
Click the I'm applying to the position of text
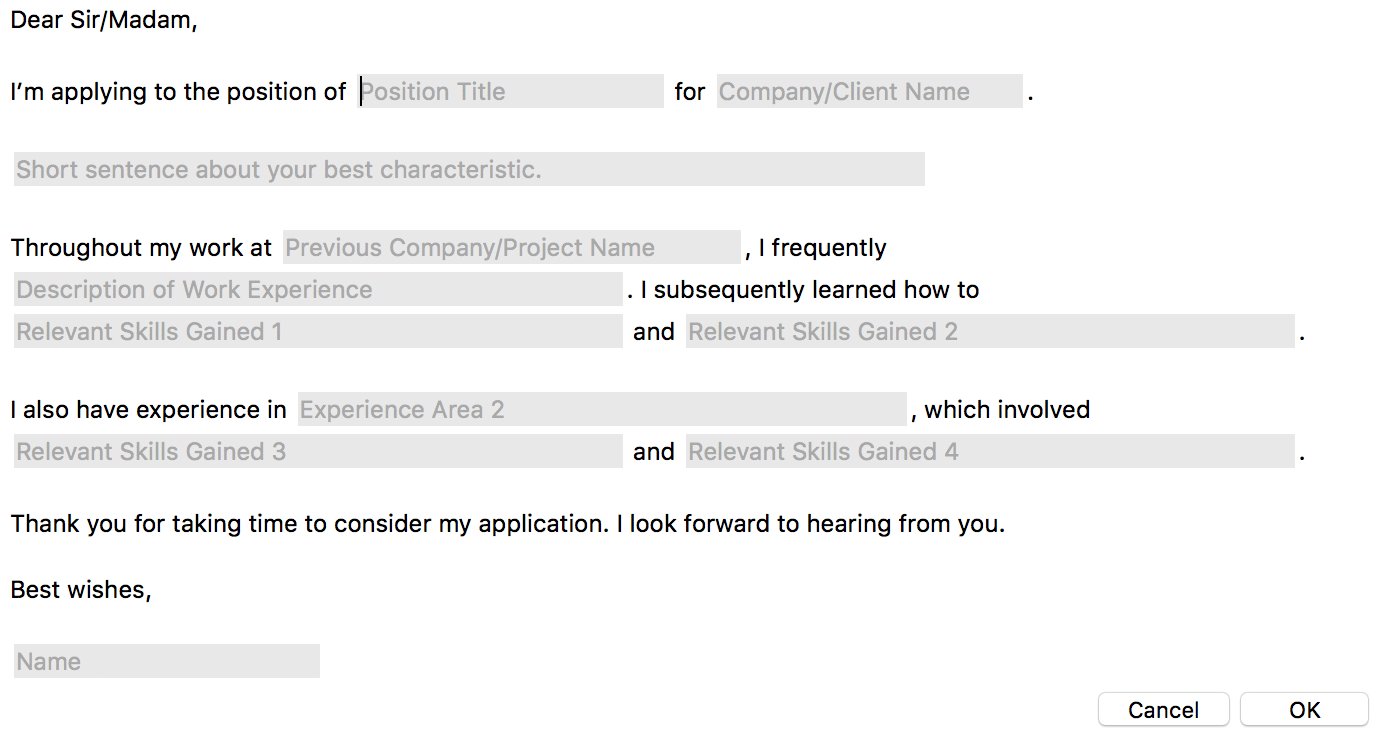[x=178, y=92]
